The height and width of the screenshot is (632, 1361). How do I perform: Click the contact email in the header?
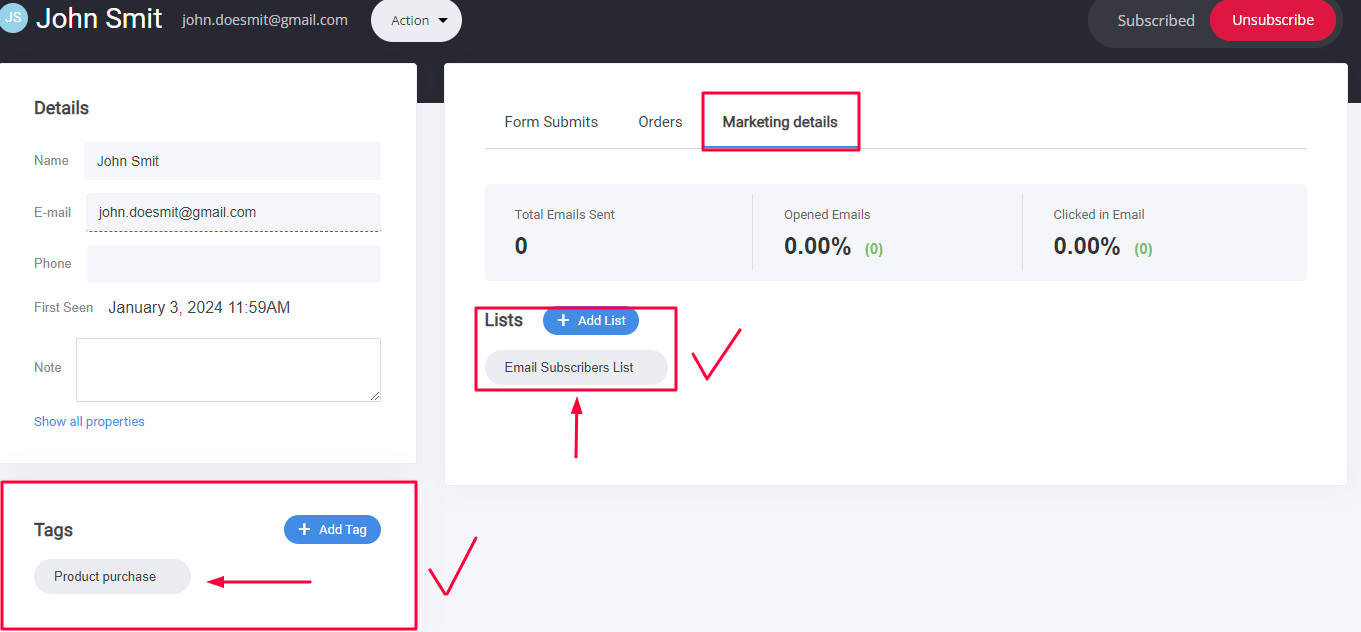pyautogui.click(x=264, y=20)
